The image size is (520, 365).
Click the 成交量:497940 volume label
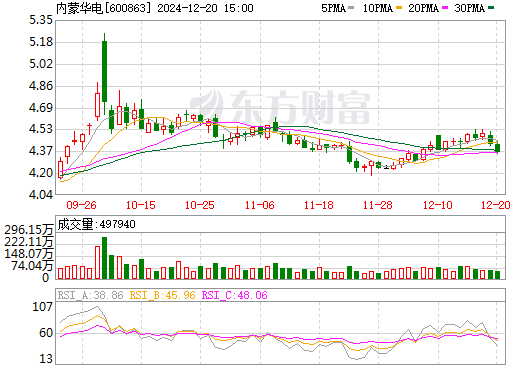pyautogui.click(x=96, y=224)
